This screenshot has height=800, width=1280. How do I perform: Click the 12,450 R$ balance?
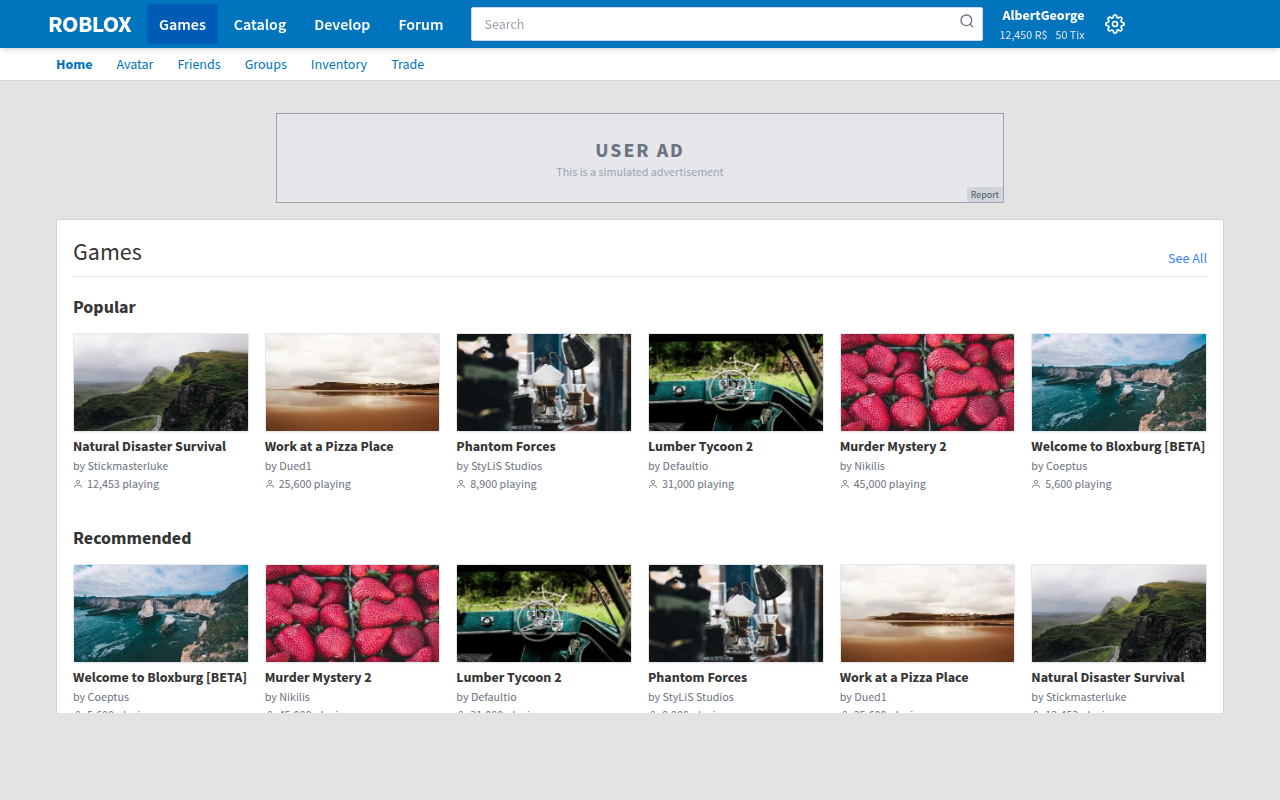pos(1023,35)
